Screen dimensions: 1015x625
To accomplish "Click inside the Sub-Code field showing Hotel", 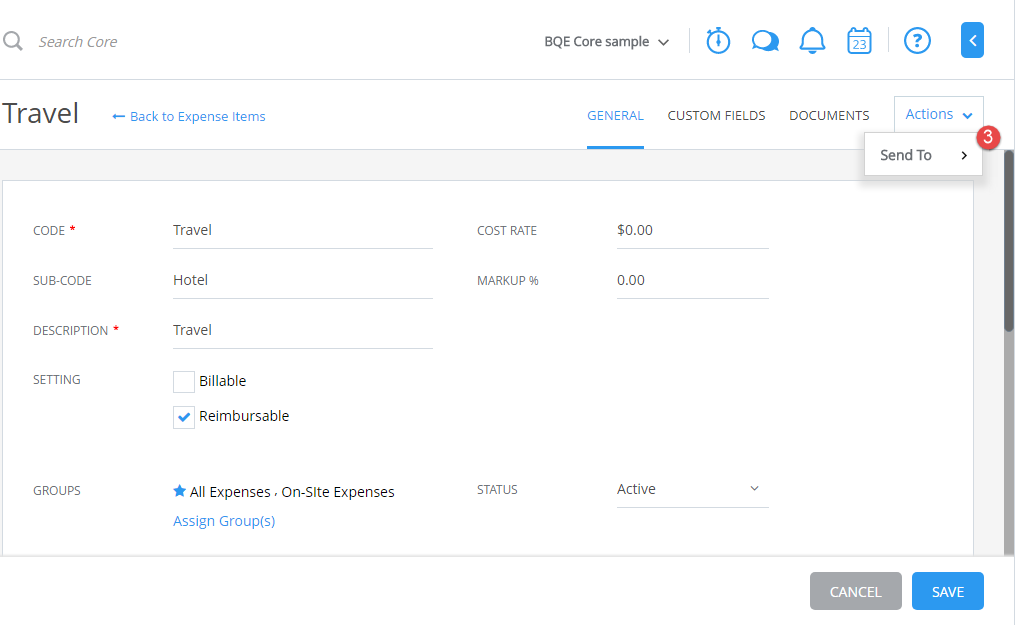I will [x=300, y=279].
